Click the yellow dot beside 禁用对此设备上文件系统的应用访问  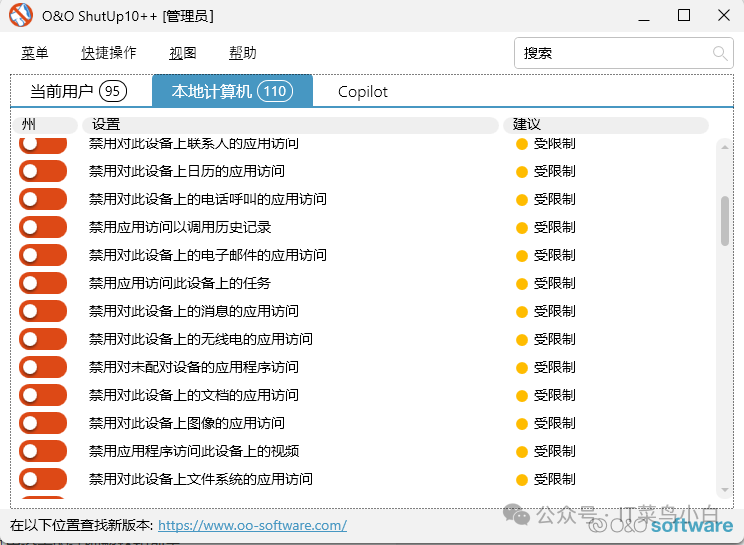pyautogui.click(x=521, y=480)
